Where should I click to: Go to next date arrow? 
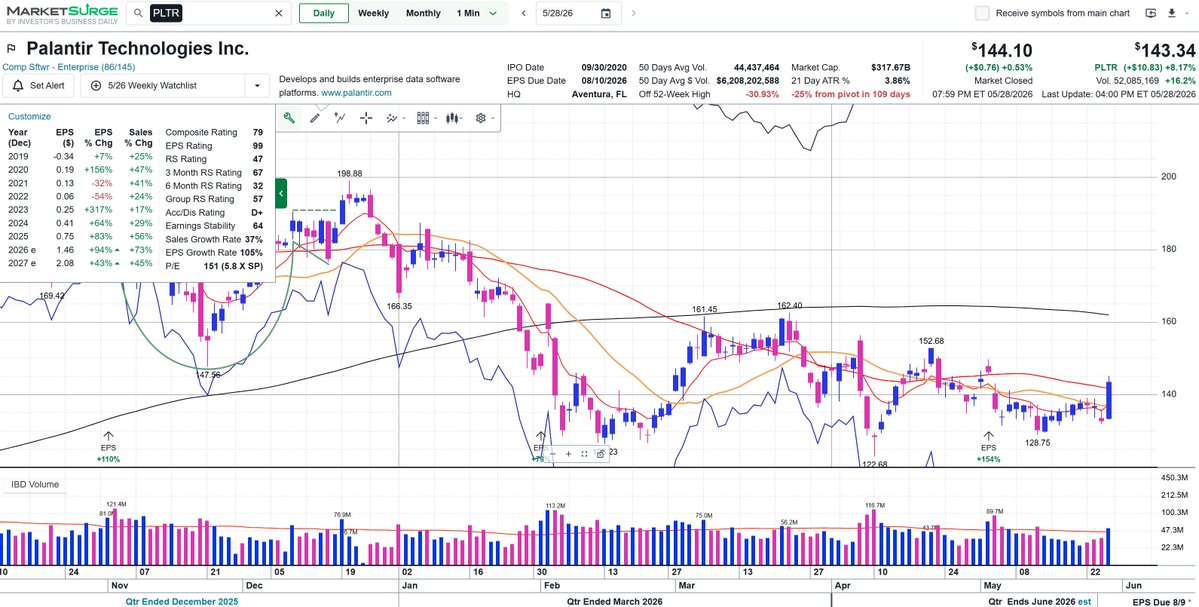(633, 13)
